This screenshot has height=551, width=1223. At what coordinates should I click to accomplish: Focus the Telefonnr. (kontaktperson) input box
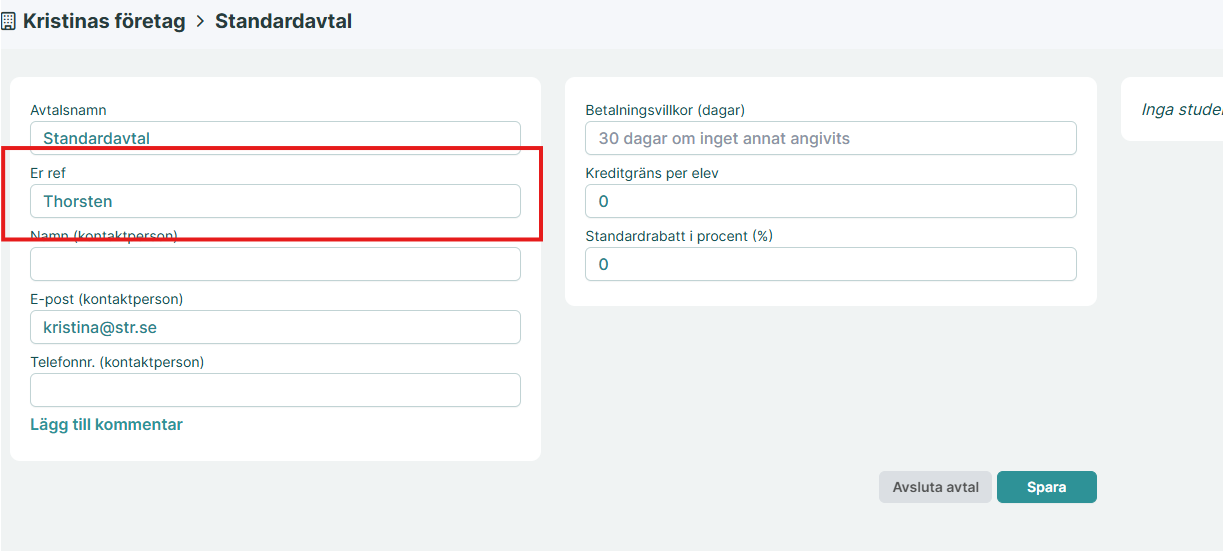[x=275, y=390]
